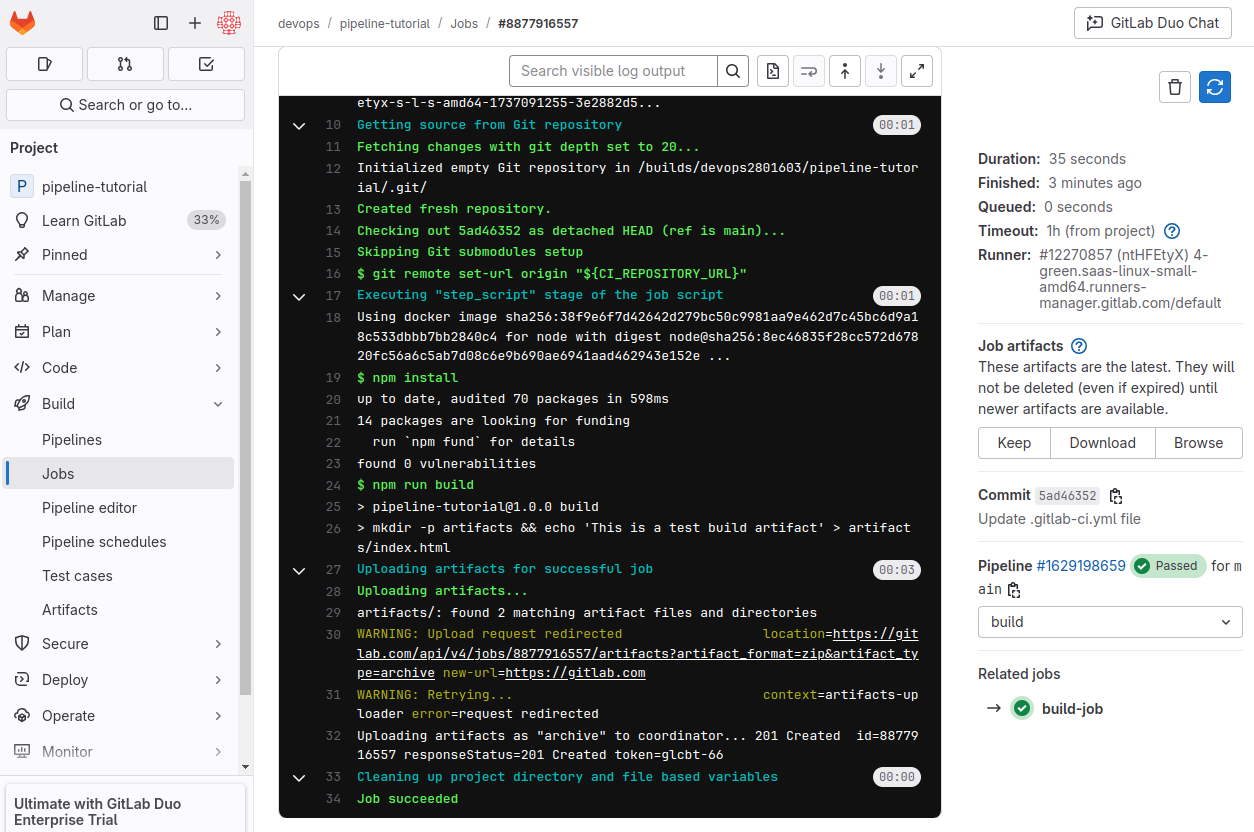
Task: Expand the Monitor sidebar menu
Action: click(x=120, y=752)
